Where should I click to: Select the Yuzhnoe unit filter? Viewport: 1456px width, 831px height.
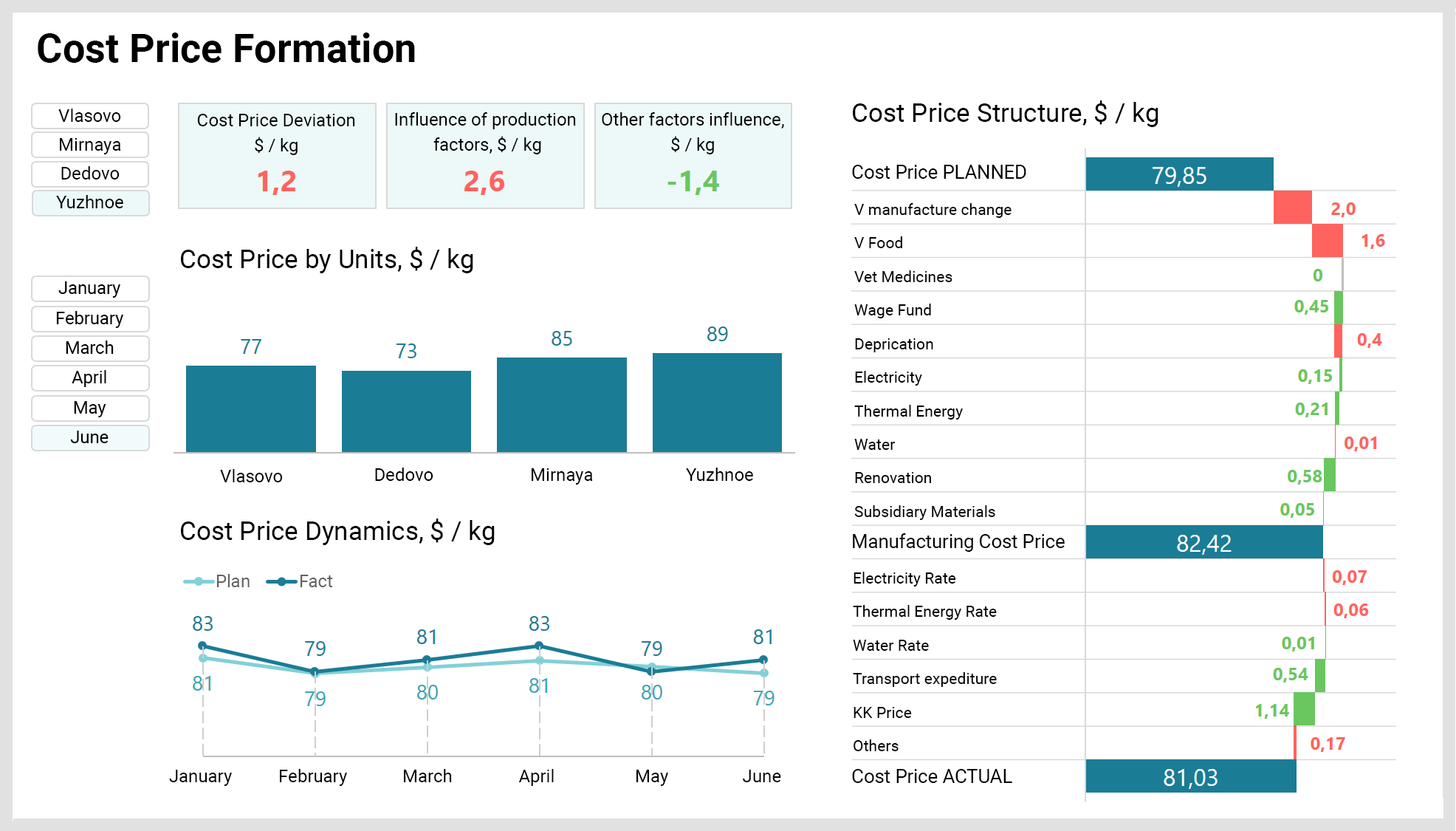pyautogui.click(x=90, y=202)
